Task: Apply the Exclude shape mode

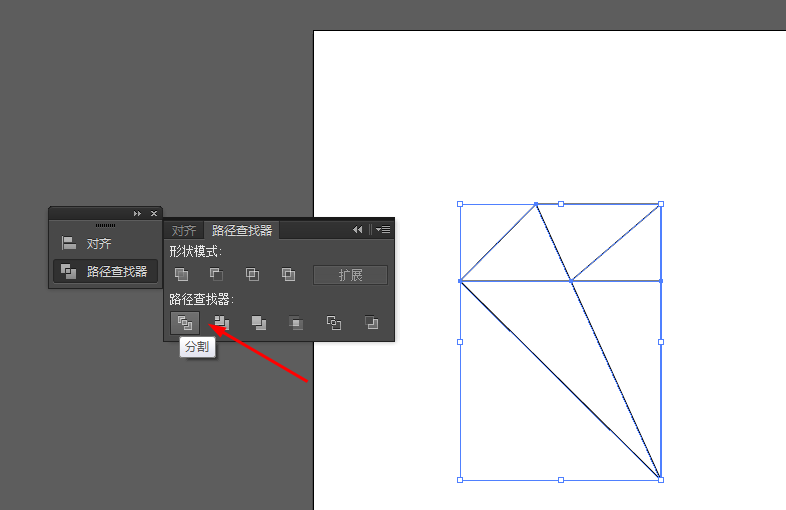Action: pos(288,274)
